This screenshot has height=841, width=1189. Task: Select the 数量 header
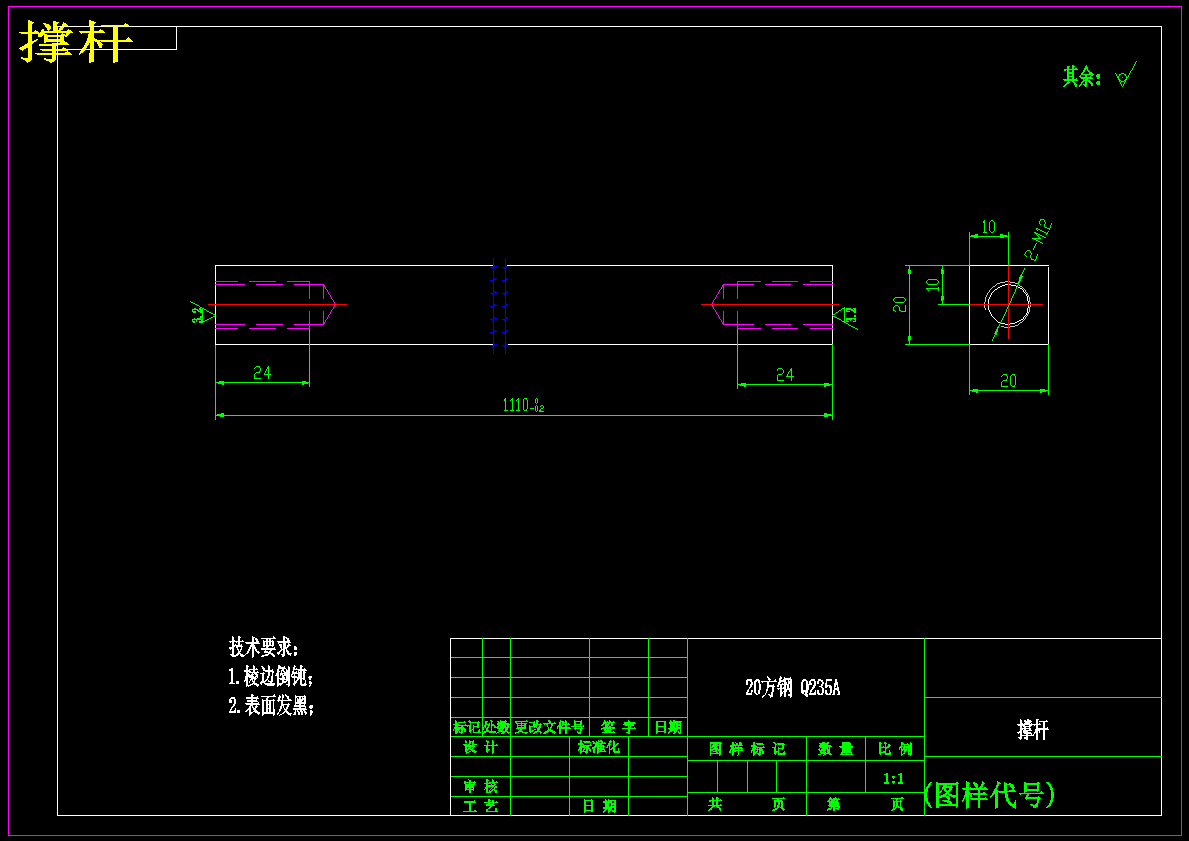tap(836, 749)
